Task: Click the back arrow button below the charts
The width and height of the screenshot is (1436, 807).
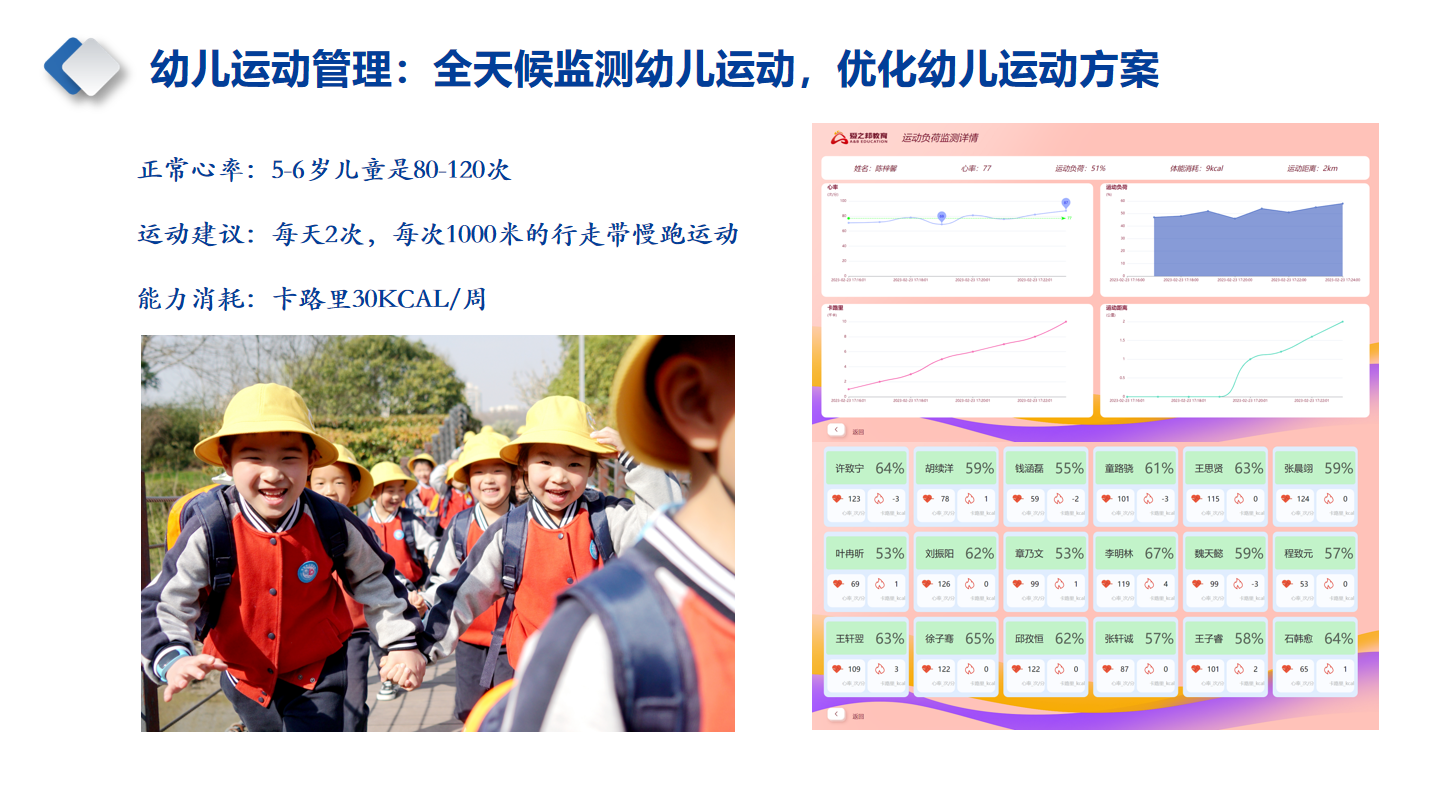Action: click(x=836, y=430)
